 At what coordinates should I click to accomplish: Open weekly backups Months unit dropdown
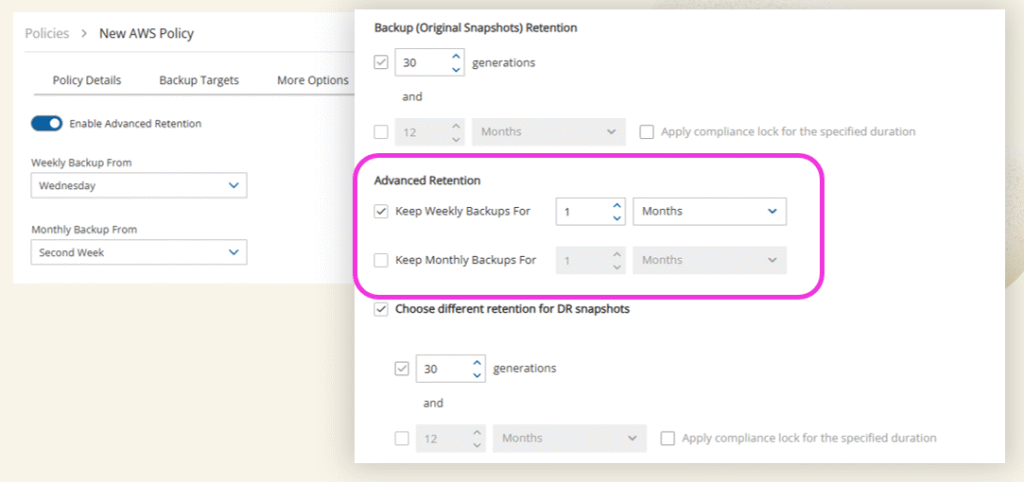coord(710,212)
